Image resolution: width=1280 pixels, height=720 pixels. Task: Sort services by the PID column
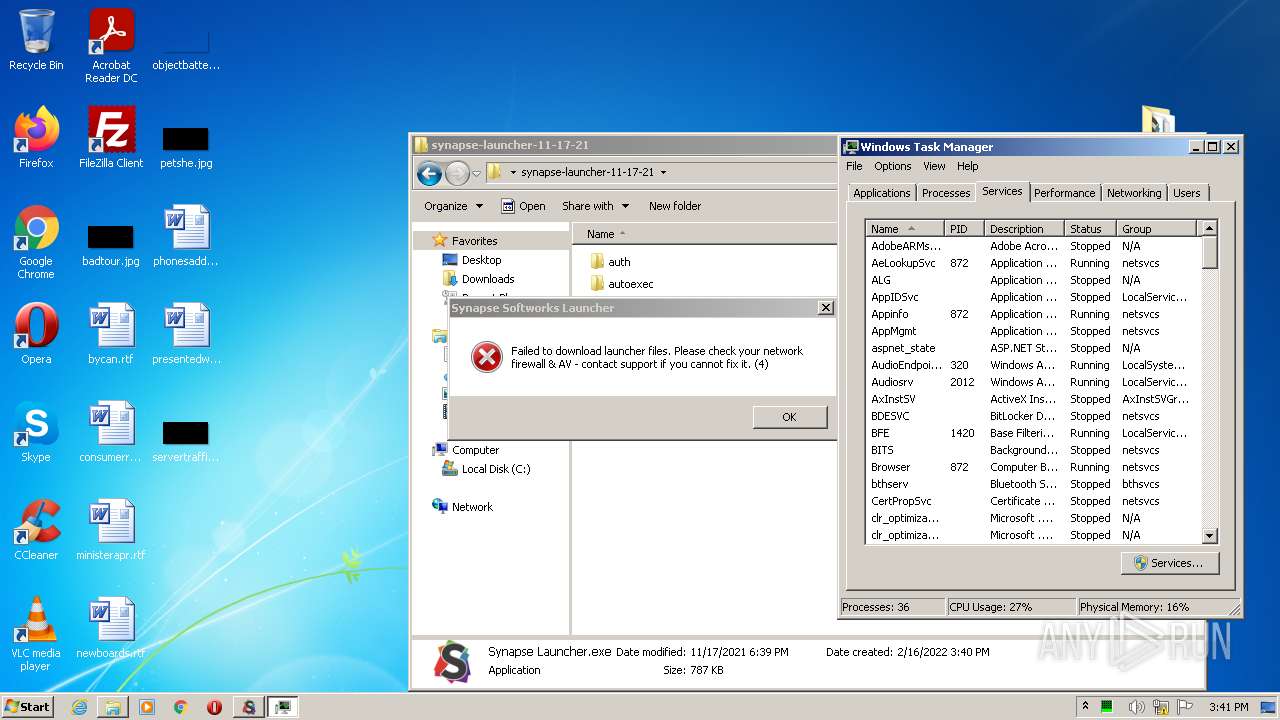coord(965,229)
